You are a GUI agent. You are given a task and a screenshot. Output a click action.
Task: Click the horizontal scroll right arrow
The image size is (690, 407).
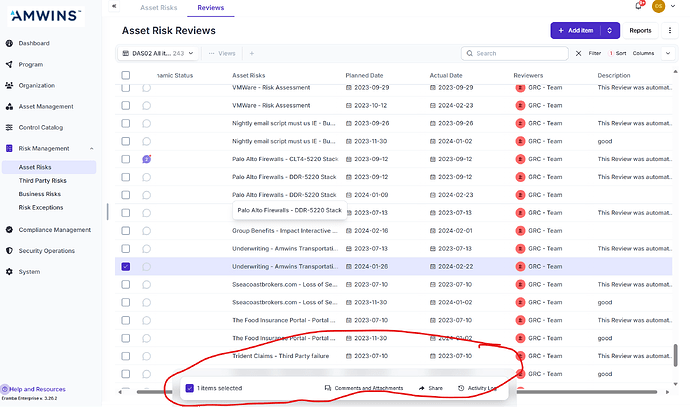668,392
